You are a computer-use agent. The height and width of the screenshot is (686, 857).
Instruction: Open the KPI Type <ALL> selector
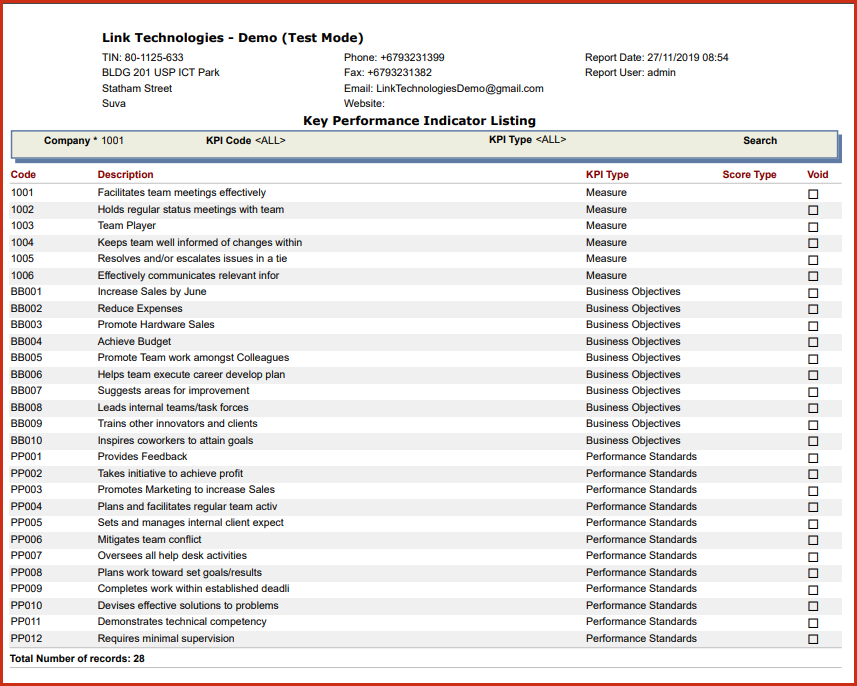551,139
